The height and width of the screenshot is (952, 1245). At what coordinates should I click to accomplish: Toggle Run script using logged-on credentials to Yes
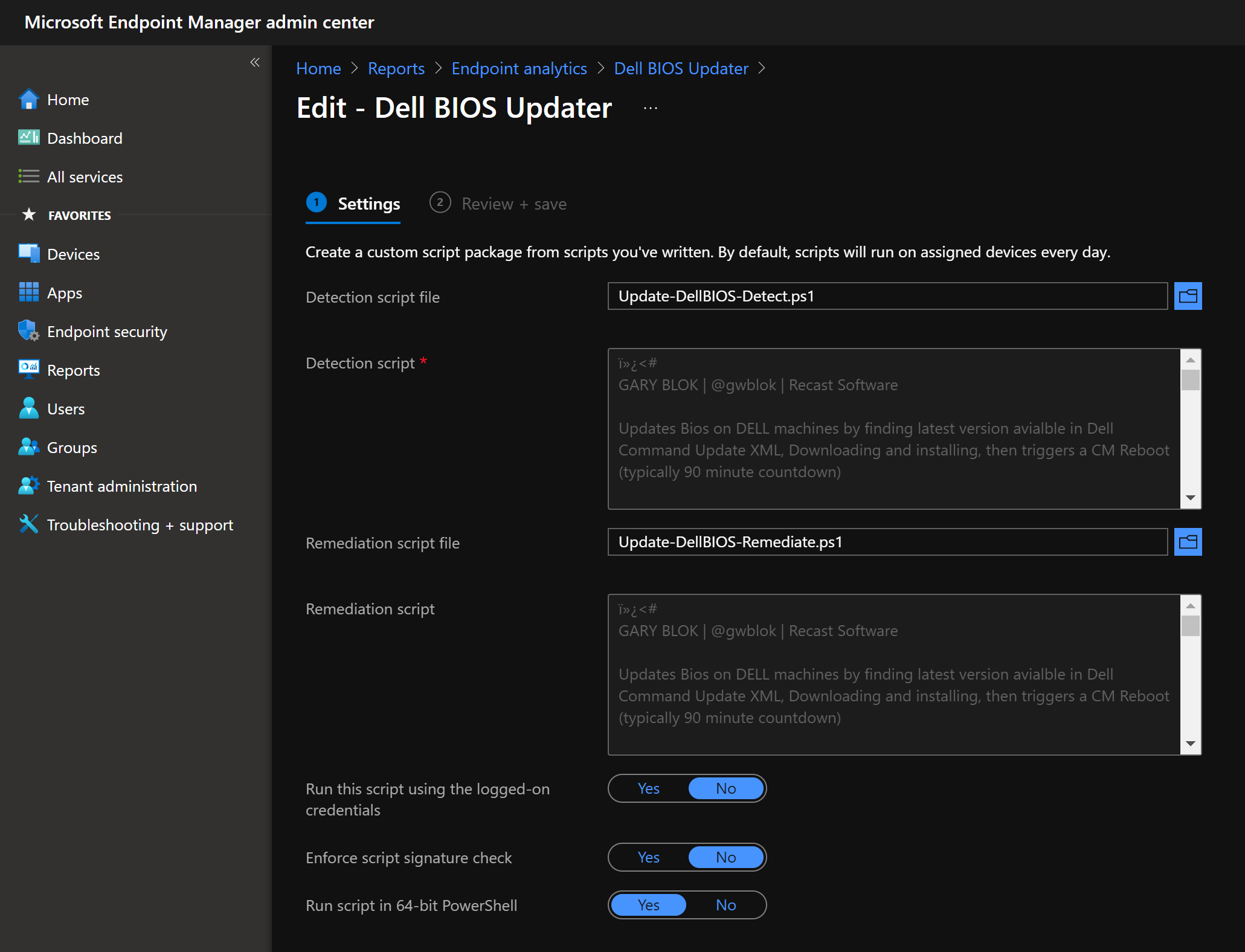coord(647,788)
